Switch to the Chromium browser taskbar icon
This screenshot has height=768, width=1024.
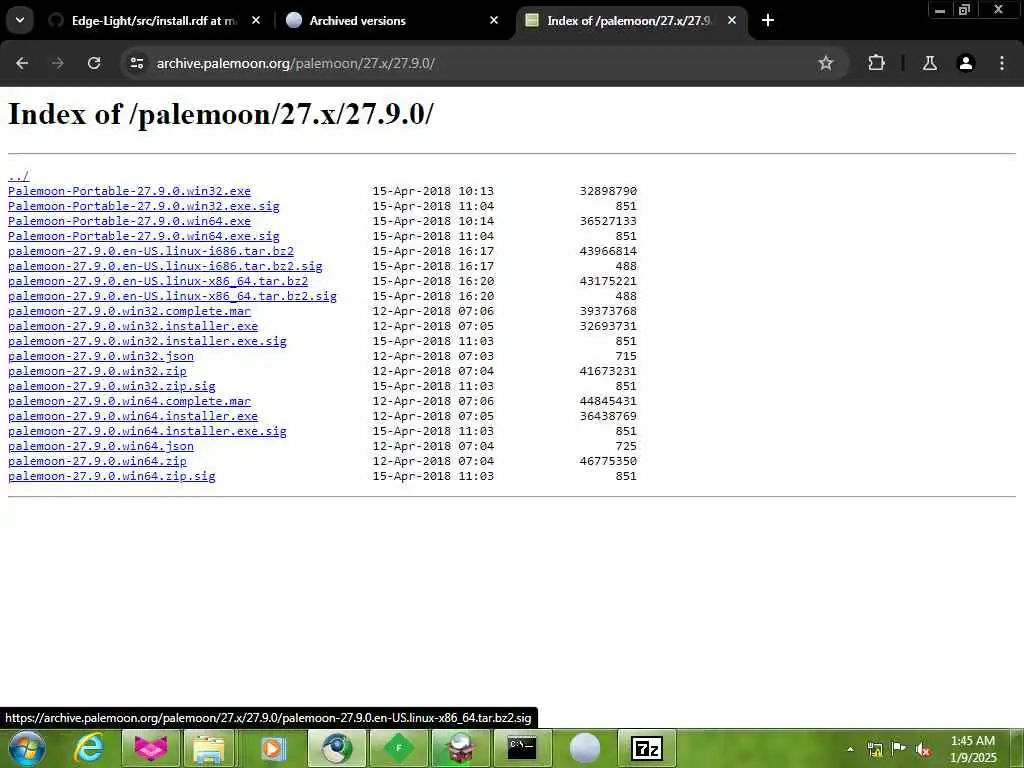337,748
